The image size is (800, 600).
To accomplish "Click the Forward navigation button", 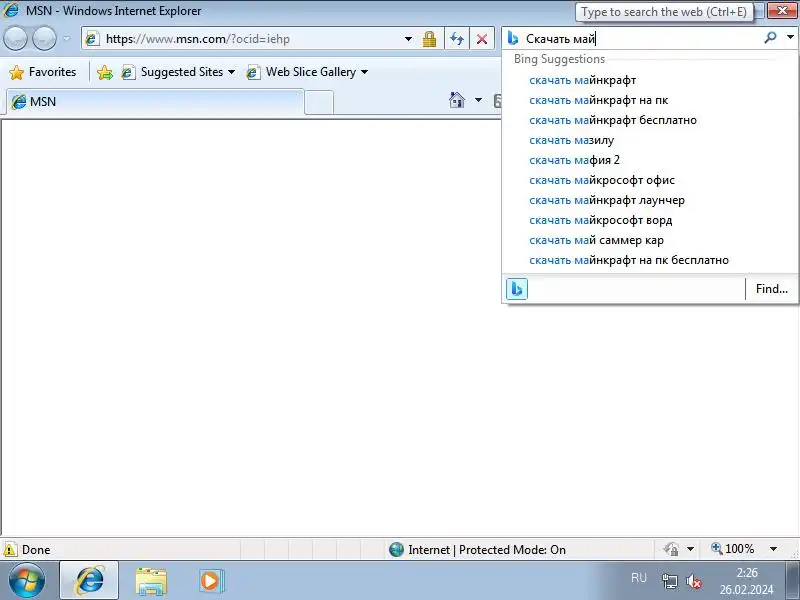I will click(x=44, y=38).
